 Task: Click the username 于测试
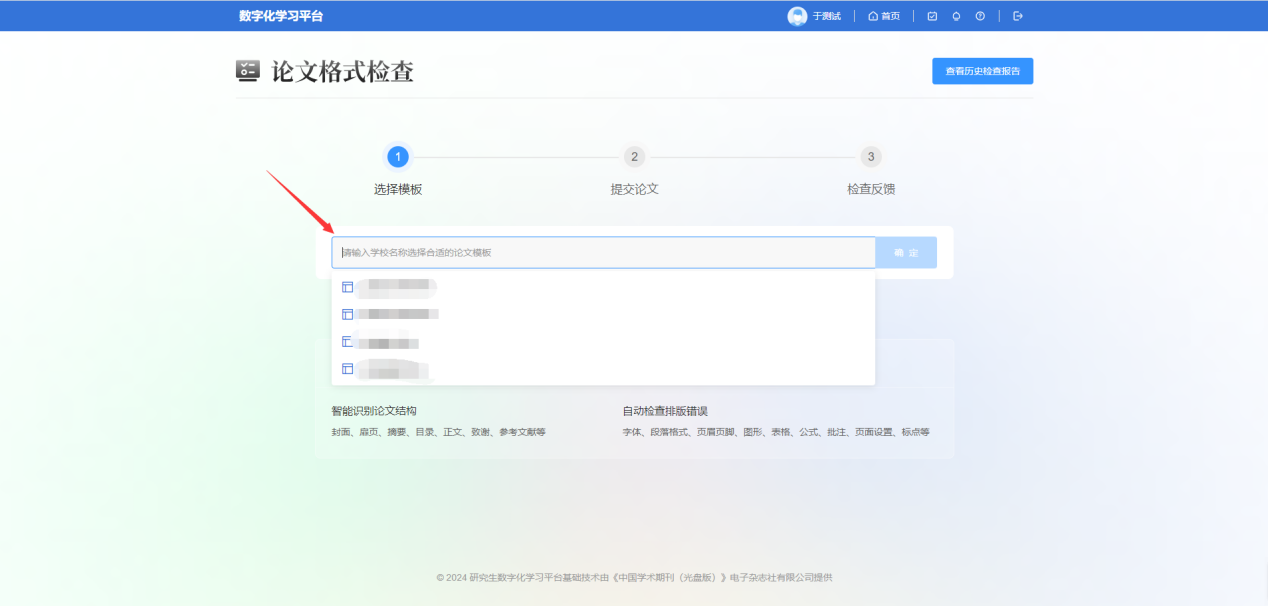826,16
